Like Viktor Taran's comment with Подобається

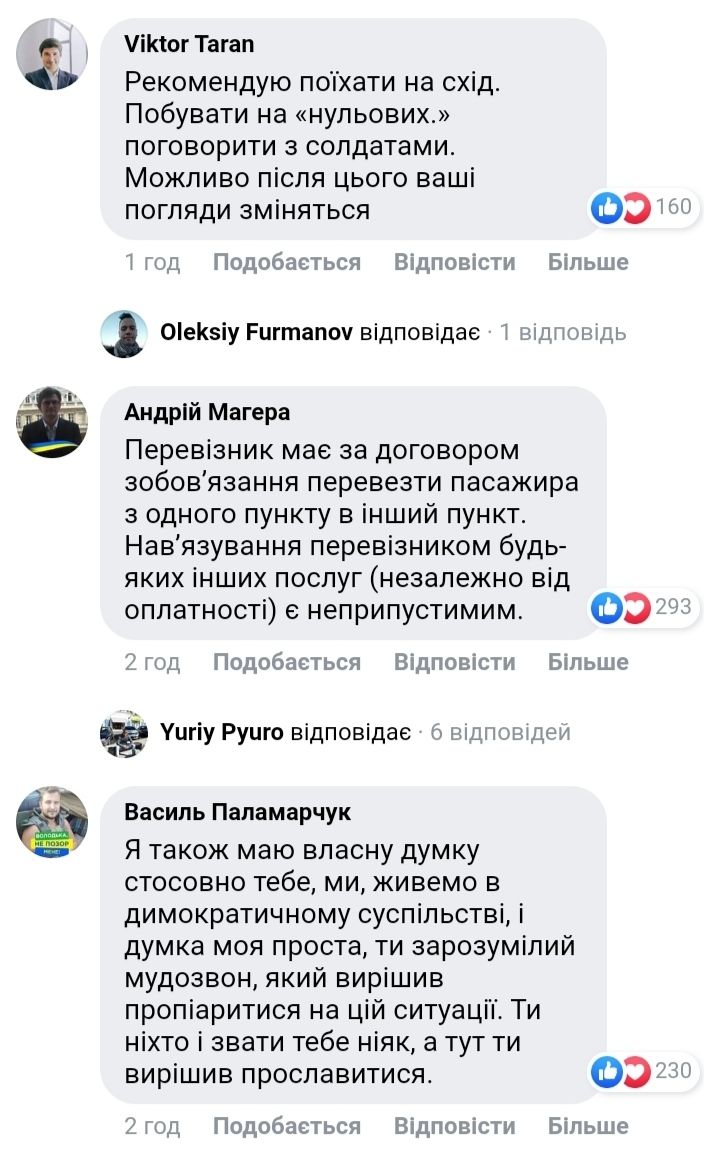coord(286,263)
